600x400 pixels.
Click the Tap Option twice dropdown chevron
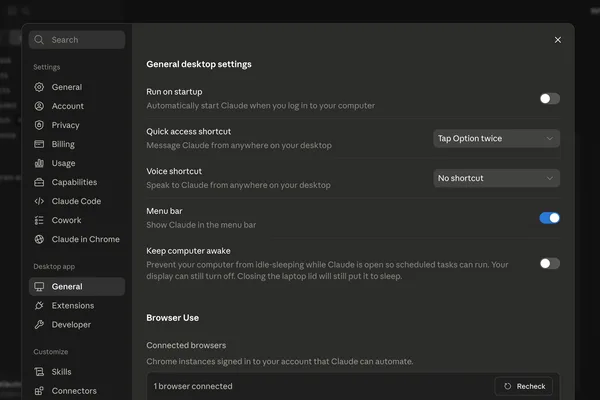(x=549, y=139)
